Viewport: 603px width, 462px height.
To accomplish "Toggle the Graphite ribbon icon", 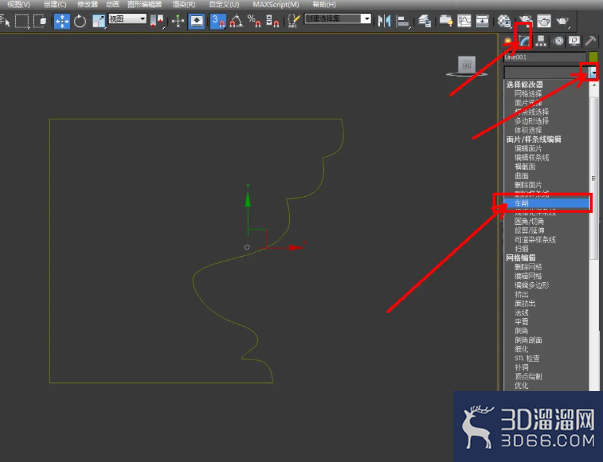I will 446,21.
